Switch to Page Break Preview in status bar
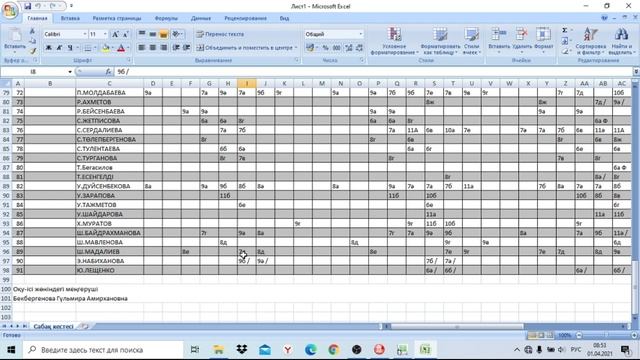The image size is (640, 360). click(550, 335)
